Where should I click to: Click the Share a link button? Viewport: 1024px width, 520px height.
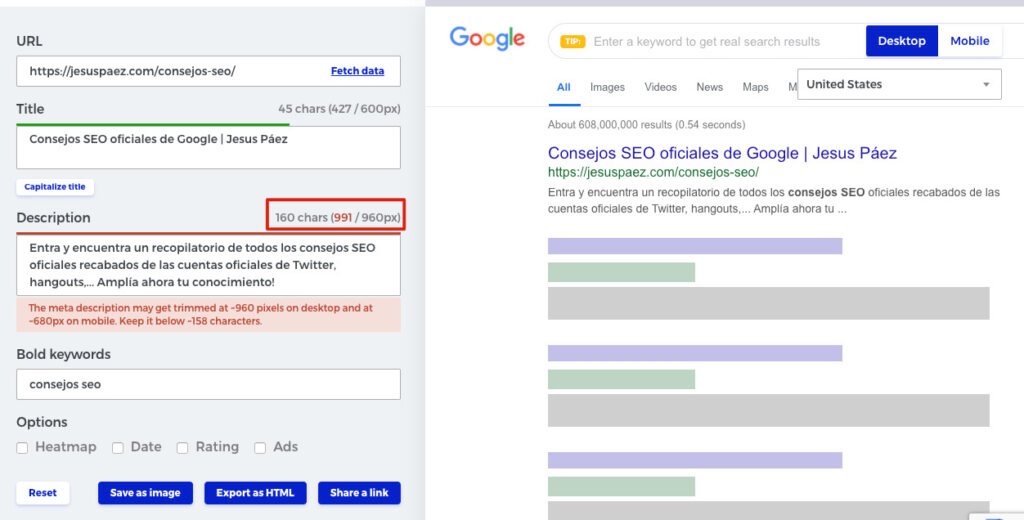pos(359,493)
